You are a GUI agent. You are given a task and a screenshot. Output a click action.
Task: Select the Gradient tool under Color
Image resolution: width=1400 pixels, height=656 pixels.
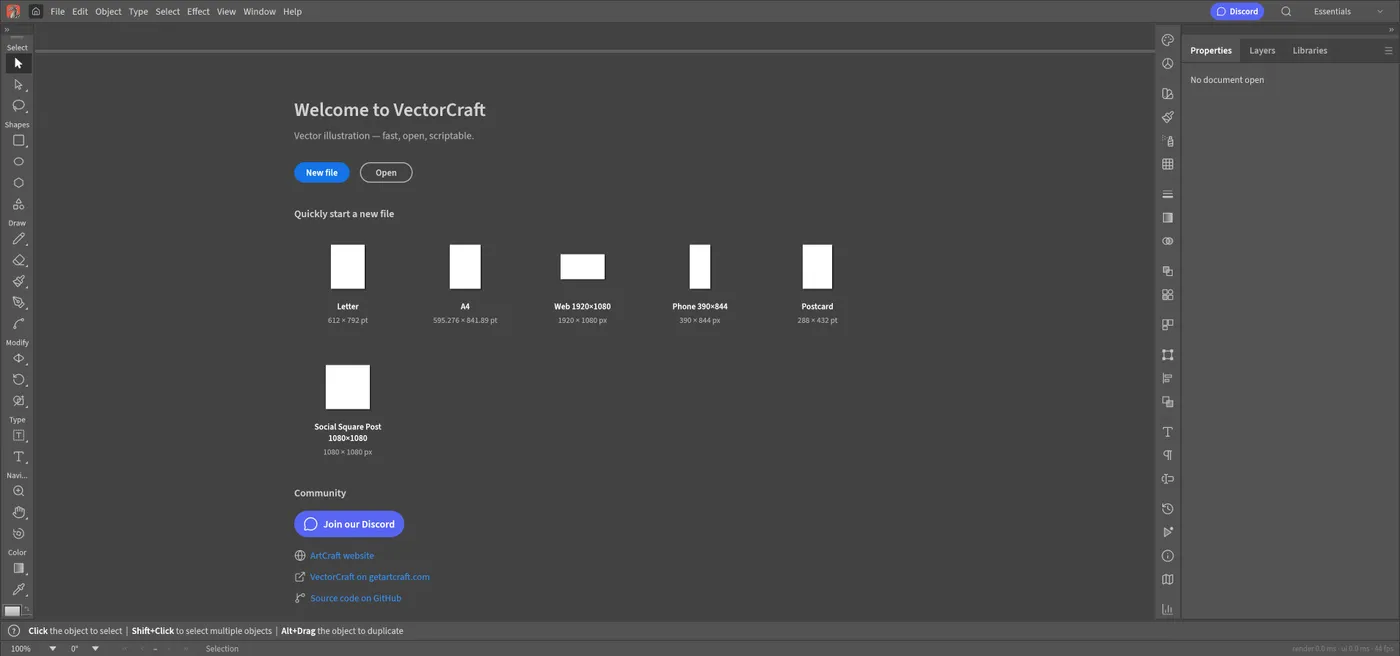pos(18,569)
